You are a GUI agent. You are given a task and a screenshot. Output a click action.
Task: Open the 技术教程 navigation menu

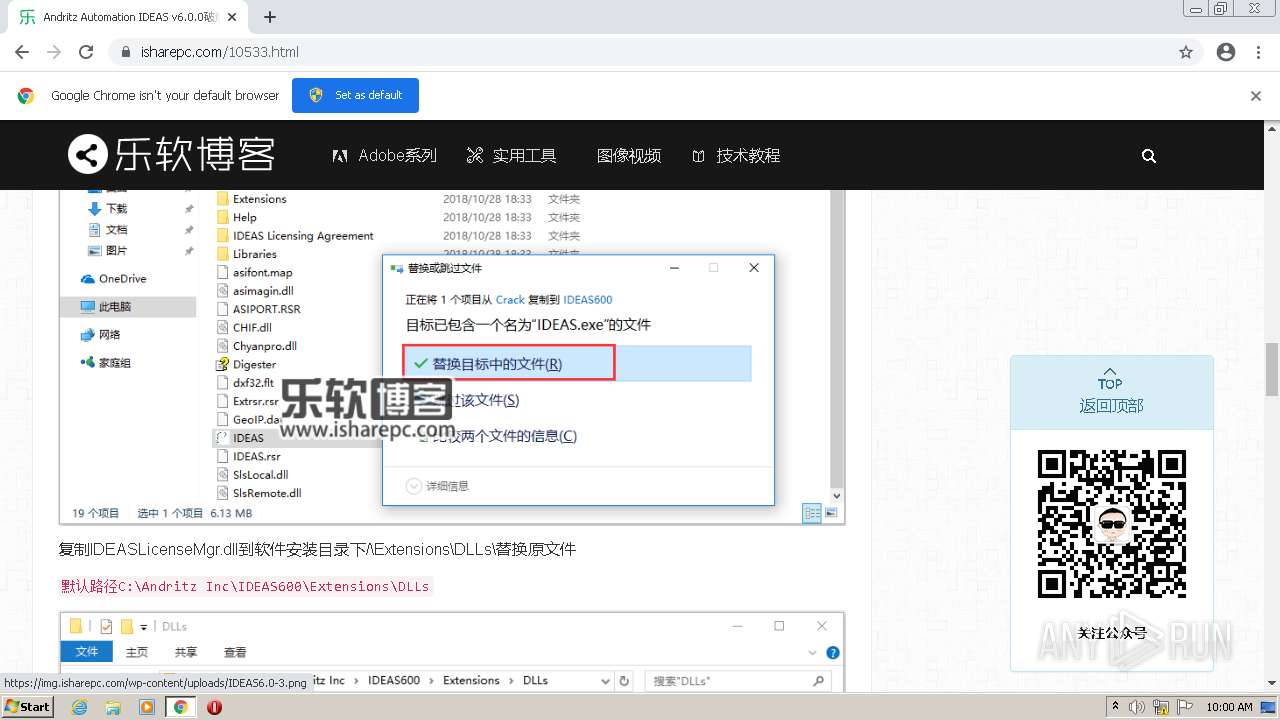736,155
